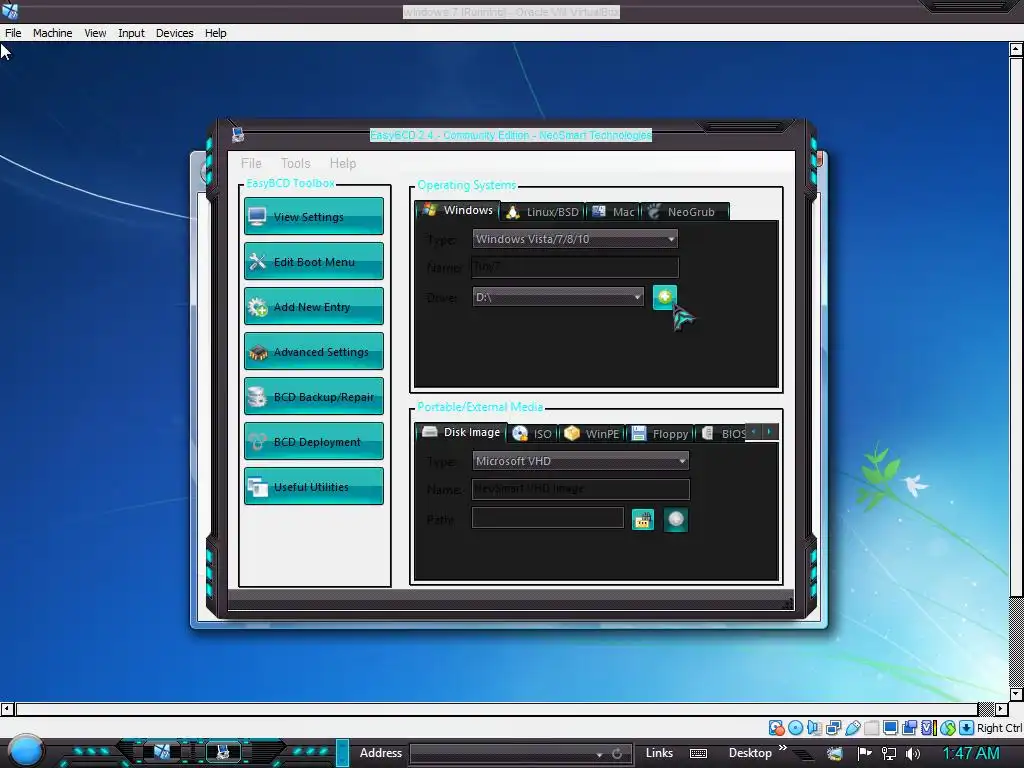This screenshot has height=768, width=1024.
Task: Expand the Microsoft VHD type dropdown
Action: coord(580,461)
